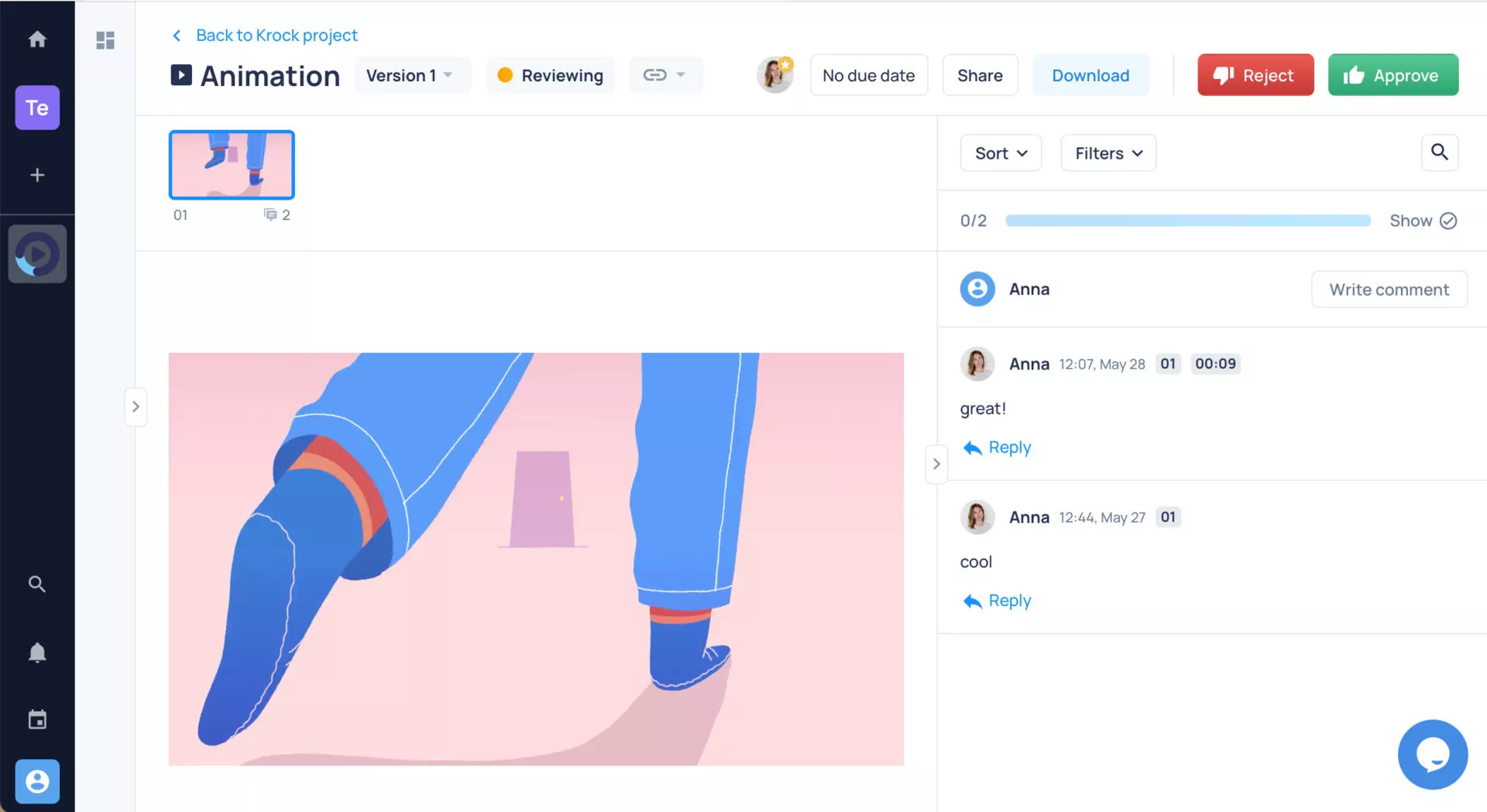This screenshot has width=1487, height=812.
Task: Click Anna's blue avatar in comment box
Action: coord(977,289)
